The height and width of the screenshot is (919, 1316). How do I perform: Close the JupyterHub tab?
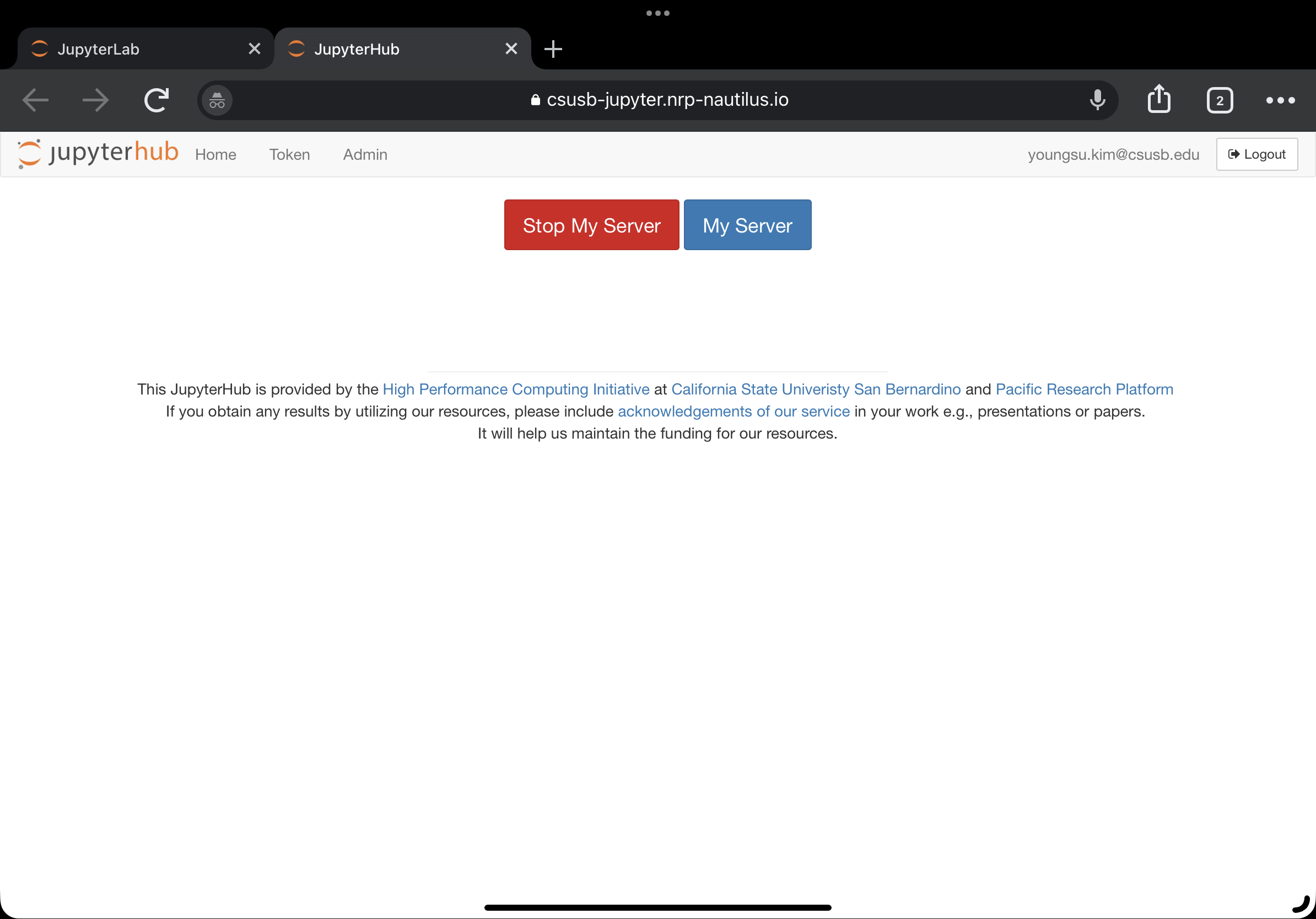[x=511, y=49]
